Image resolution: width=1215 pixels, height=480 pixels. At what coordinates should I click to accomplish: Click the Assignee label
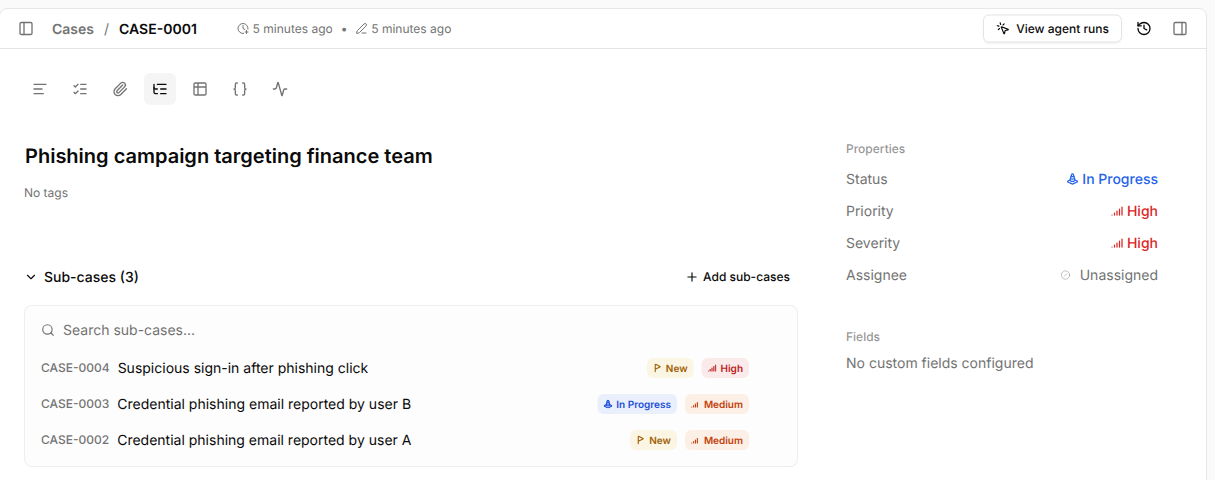pos(876,275)
